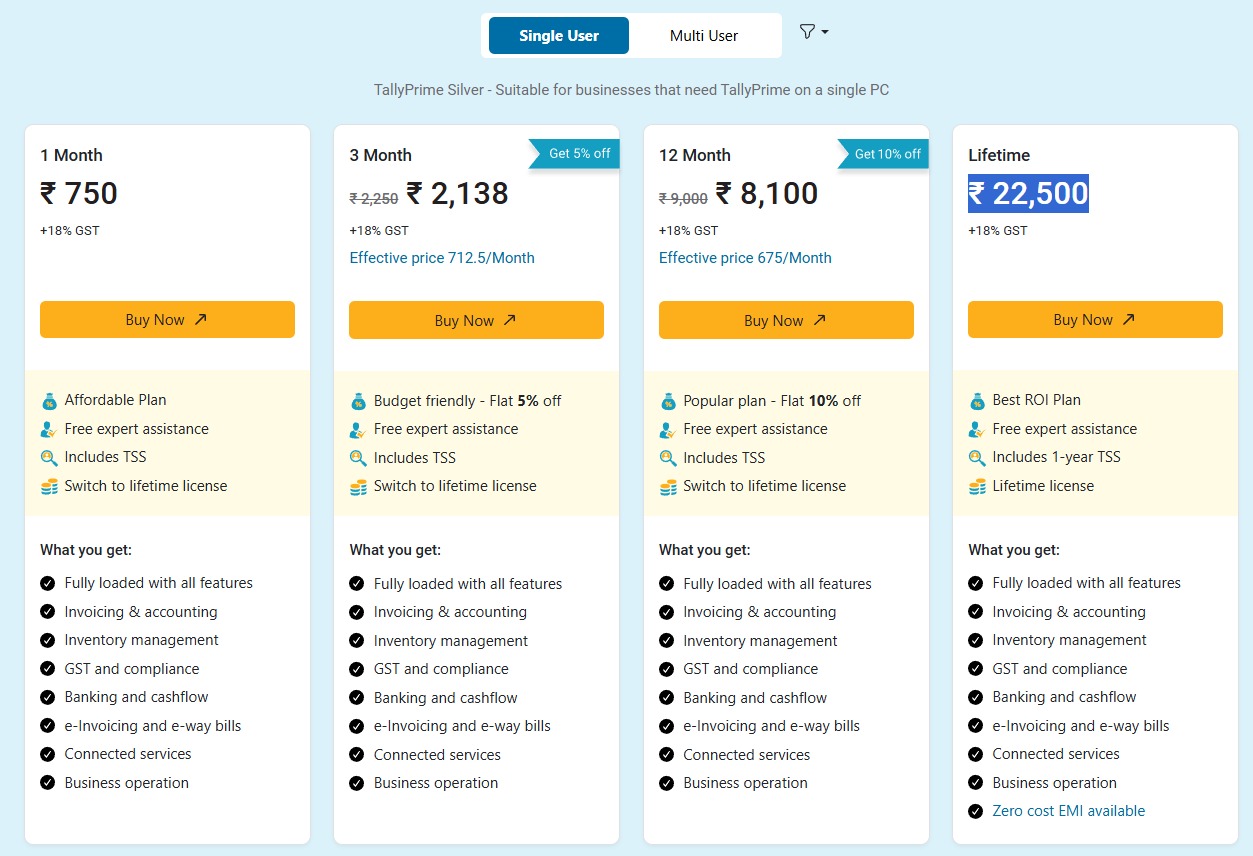Screen dimensions: 1253x856
Task: Click the Get 5% off ribbon badge
Action: coord(579,154)
